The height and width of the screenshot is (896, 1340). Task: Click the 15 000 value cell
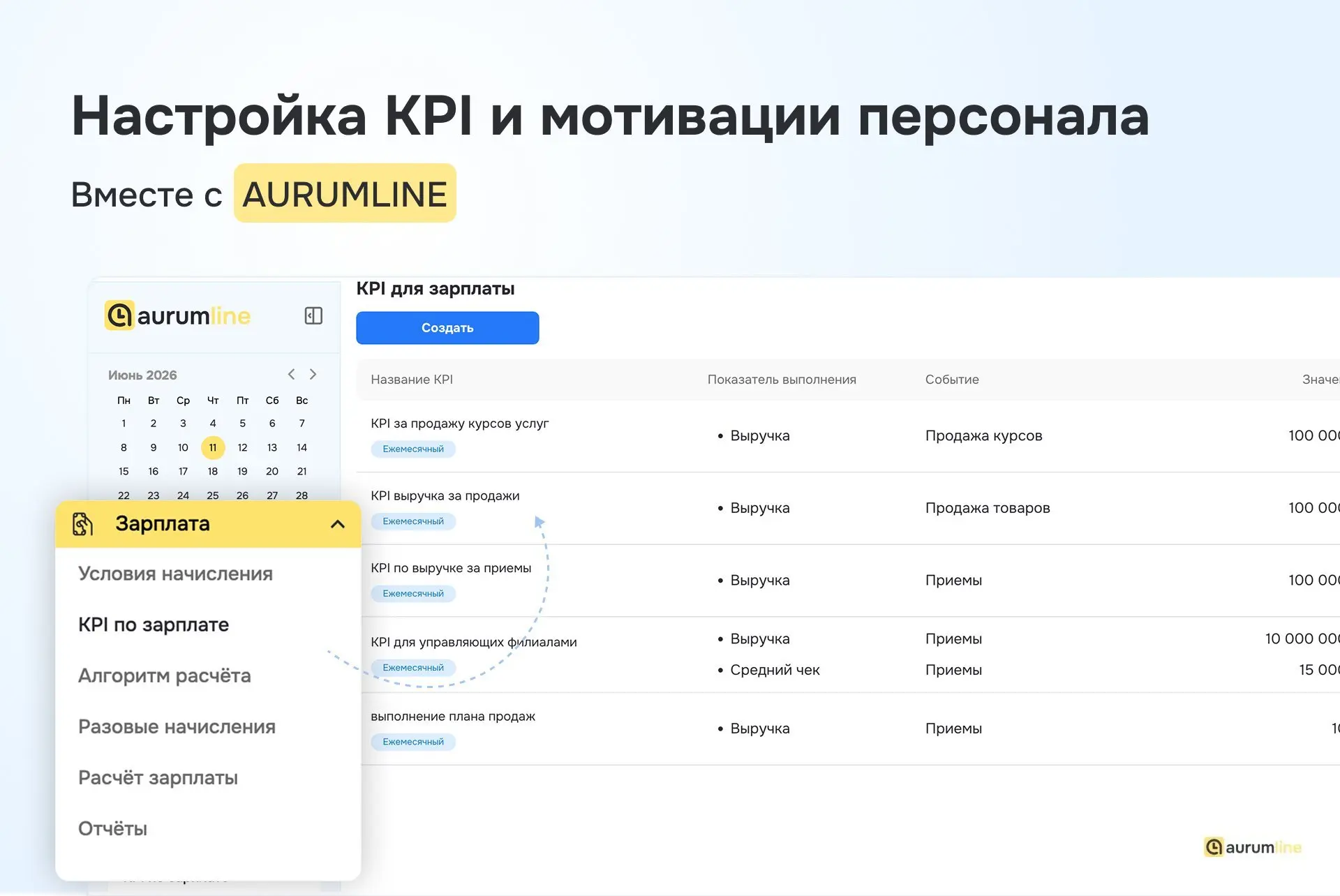pyautogui.click(x=1319, y=670)
